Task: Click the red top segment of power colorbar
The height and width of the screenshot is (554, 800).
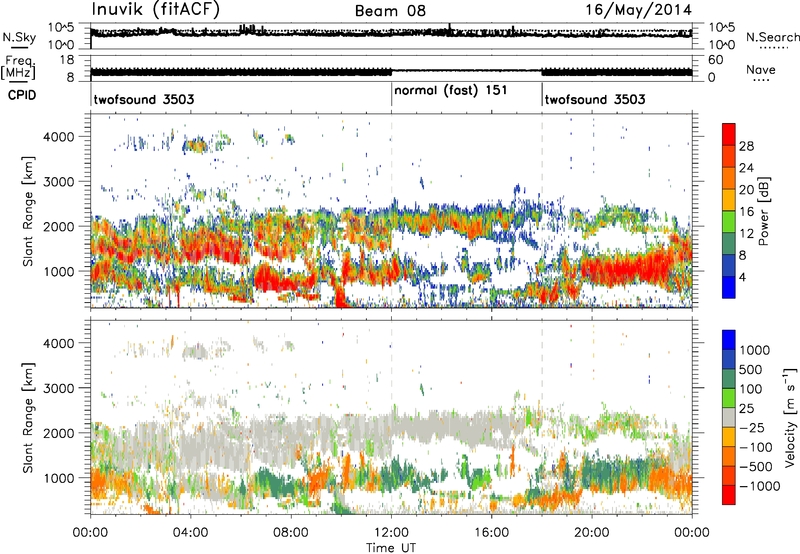Action: click(x=729, y=134)
